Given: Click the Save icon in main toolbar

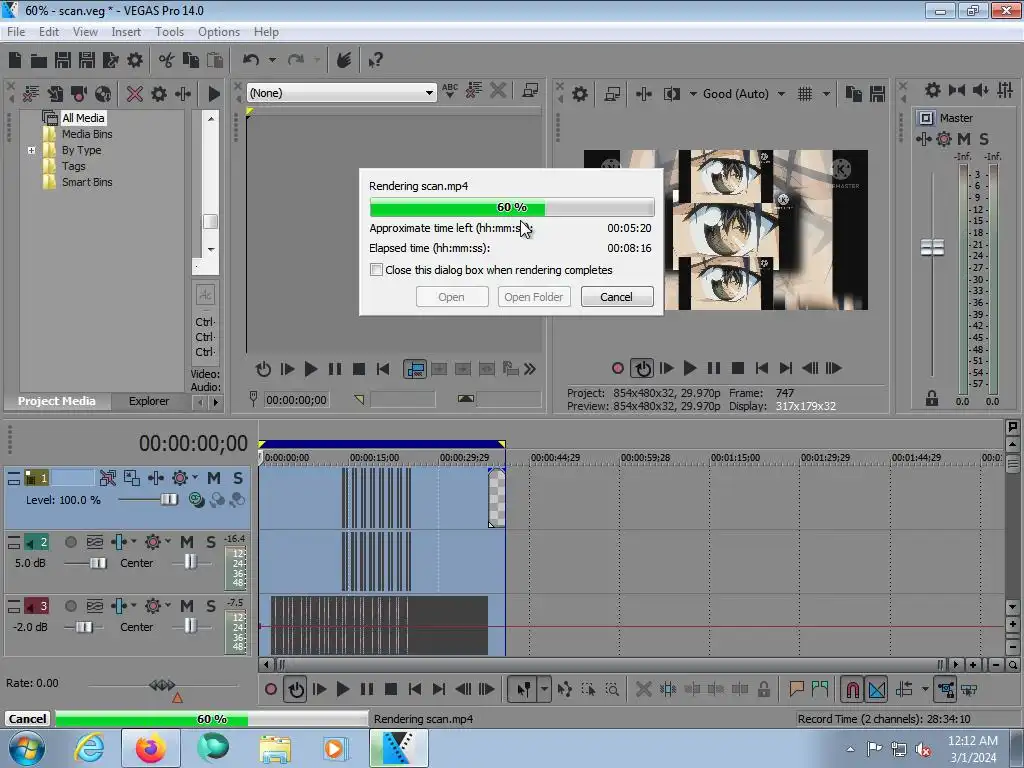Looking at the screenshot, I should pos(63,60).
